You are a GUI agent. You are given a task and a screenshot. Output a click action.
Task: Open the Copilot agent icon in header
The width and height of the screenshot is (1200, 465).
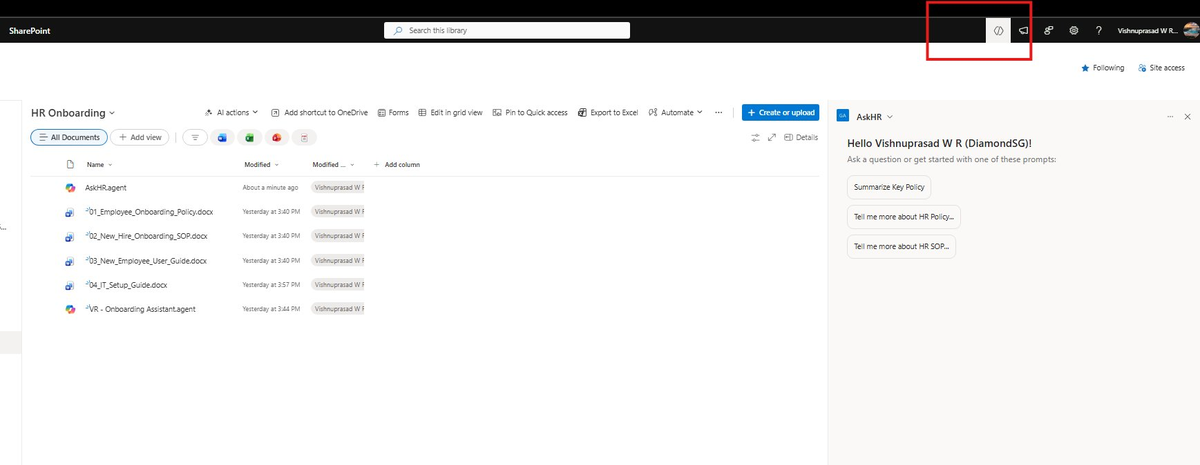998,31
